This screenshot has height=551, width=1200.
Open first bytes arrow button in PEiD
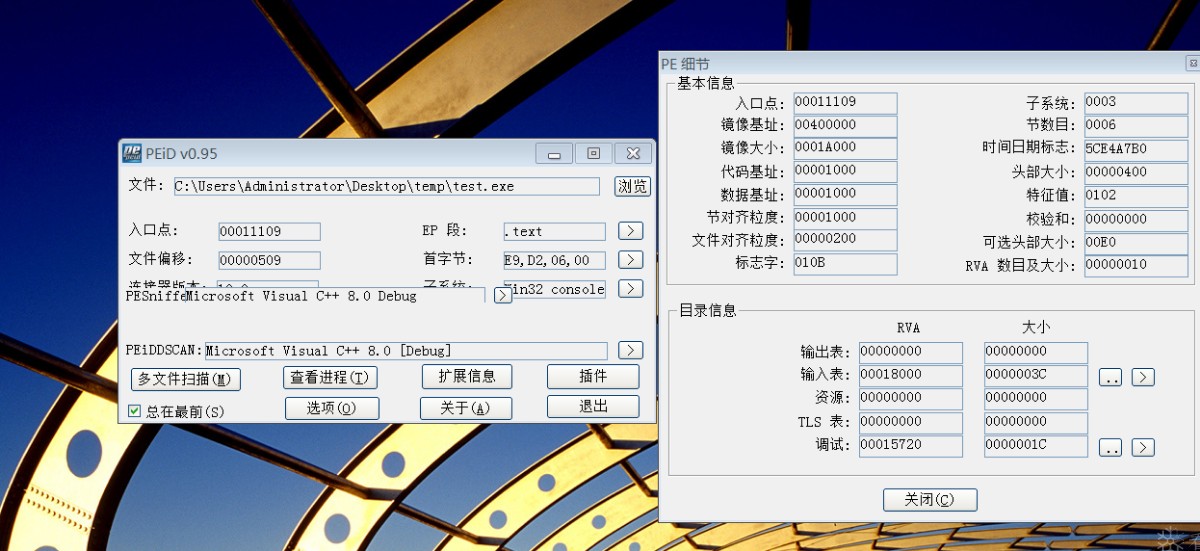coord(630,260)
